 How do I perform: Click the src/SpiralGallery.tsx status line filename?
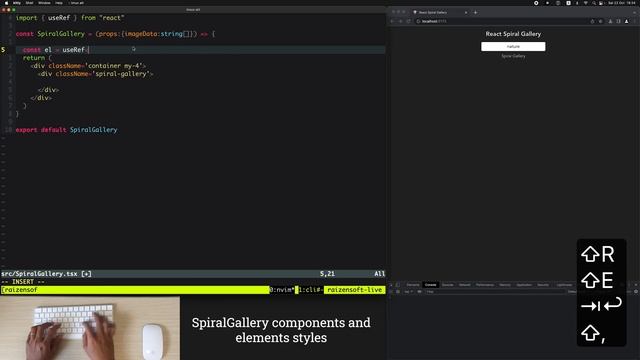click(39, 274)
